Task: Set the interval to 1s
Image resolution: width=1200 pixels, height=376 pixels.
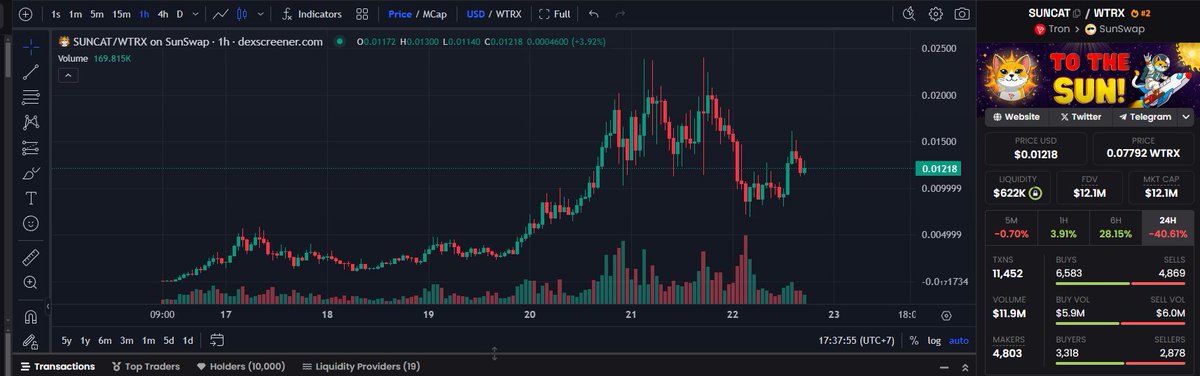Action: coord(56,14)
